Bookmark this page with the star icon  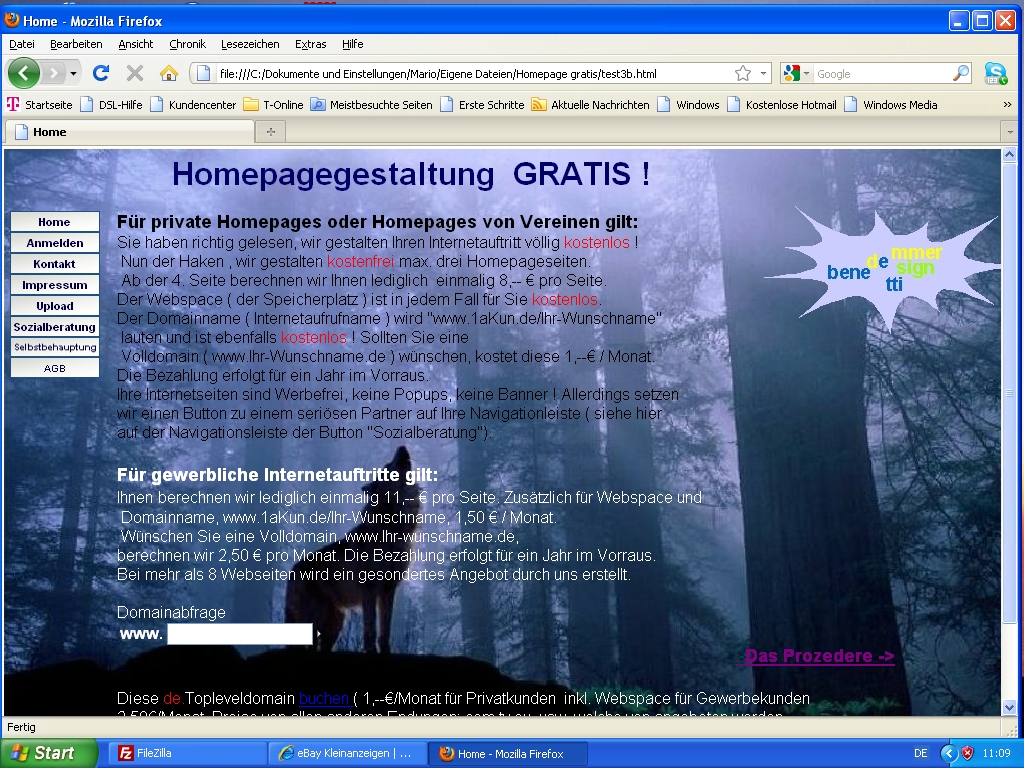[743, 74]
